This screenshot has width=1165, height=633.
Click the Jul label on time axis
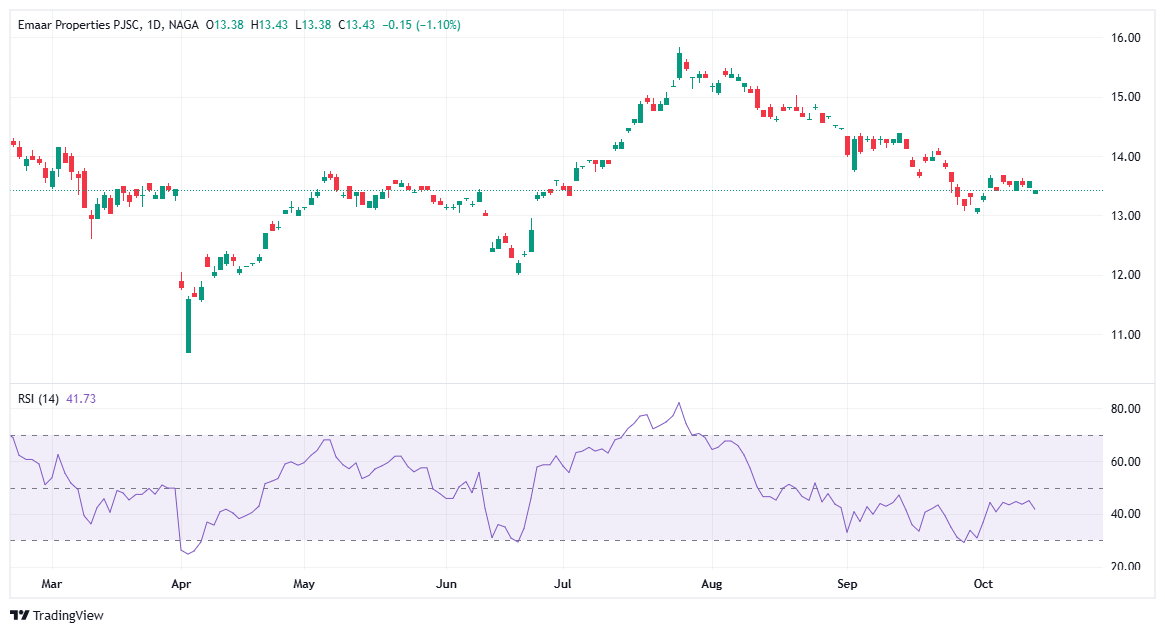click(565, 584)
